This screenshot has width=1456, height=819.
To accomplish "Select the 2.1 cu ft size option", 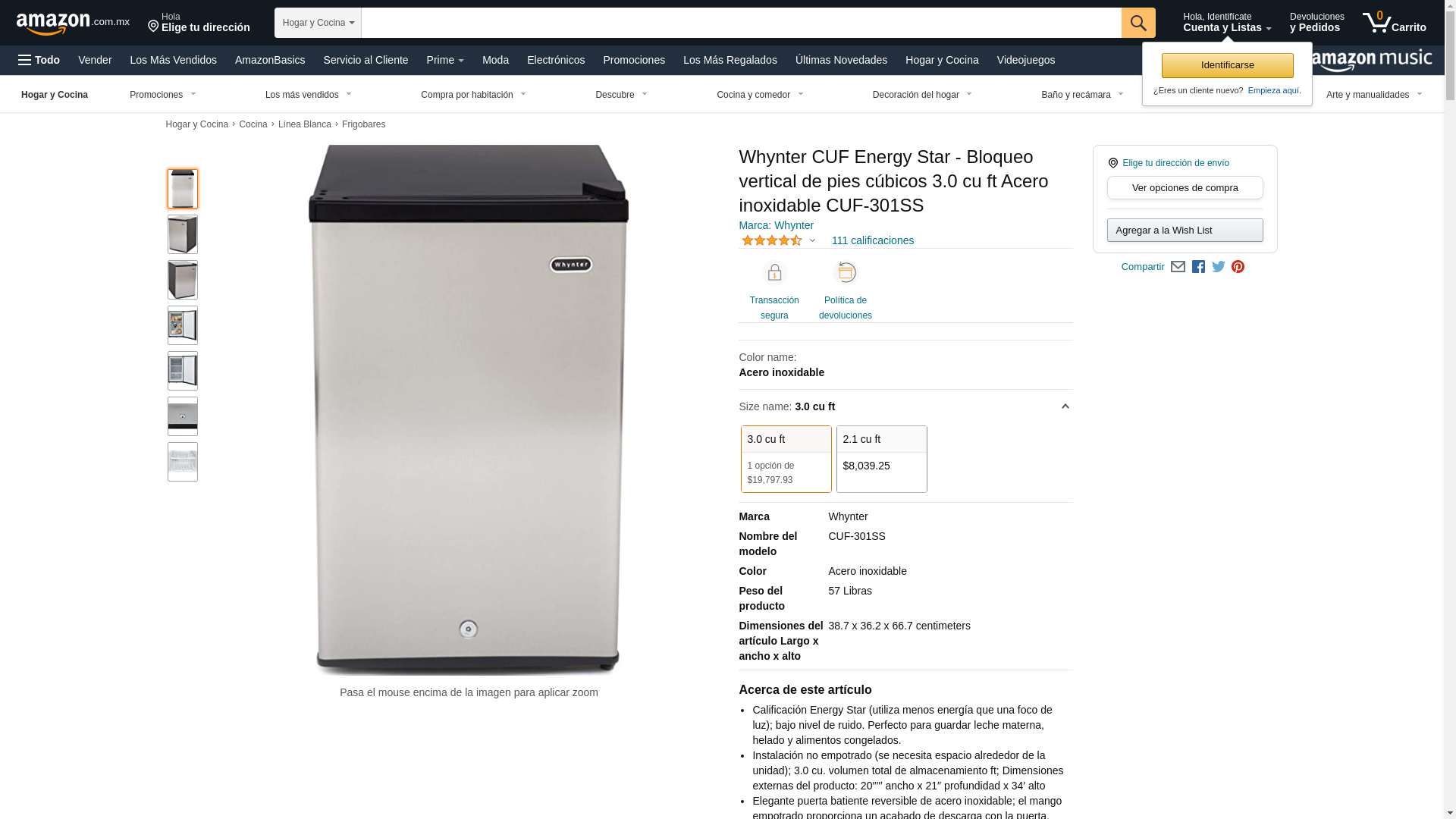I will click(x=881, y=459).
